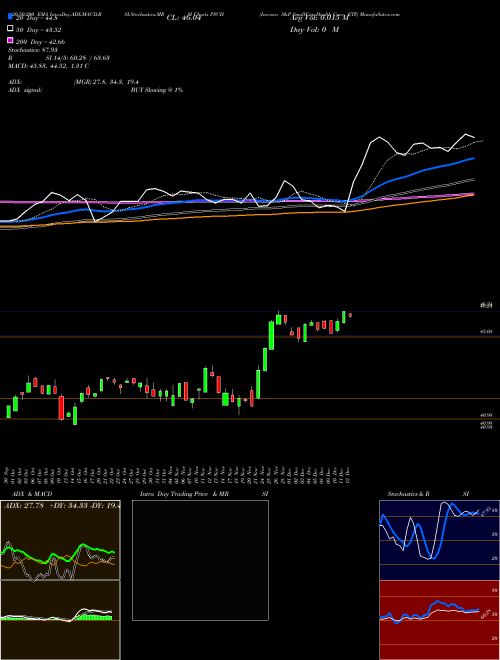The width and height of the screenshot is (500, 660).
Task: Click the ADX '(MGR) 27.8, 34.3, 19.4' values
Action: tap(106, 82)
